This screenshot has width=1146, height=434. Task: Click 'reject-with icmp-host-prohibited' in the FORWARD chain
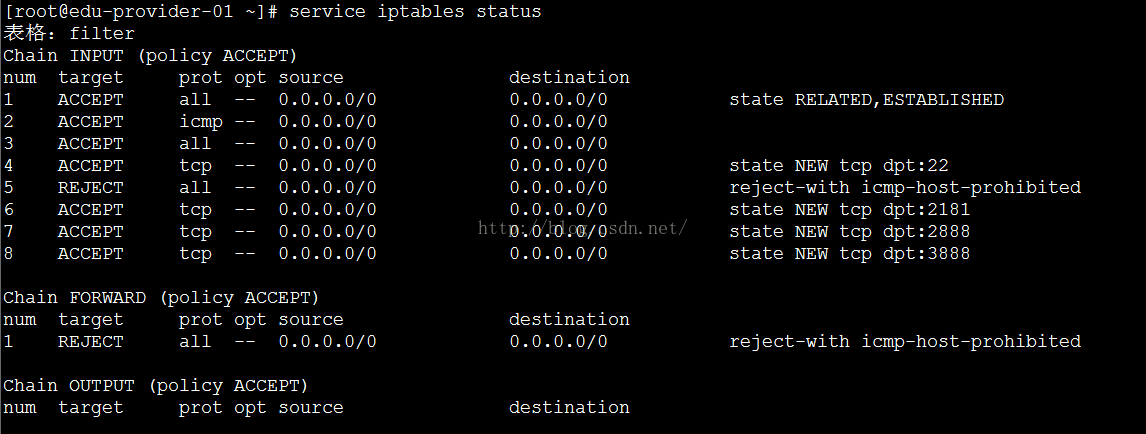click(x=905, y=342)
